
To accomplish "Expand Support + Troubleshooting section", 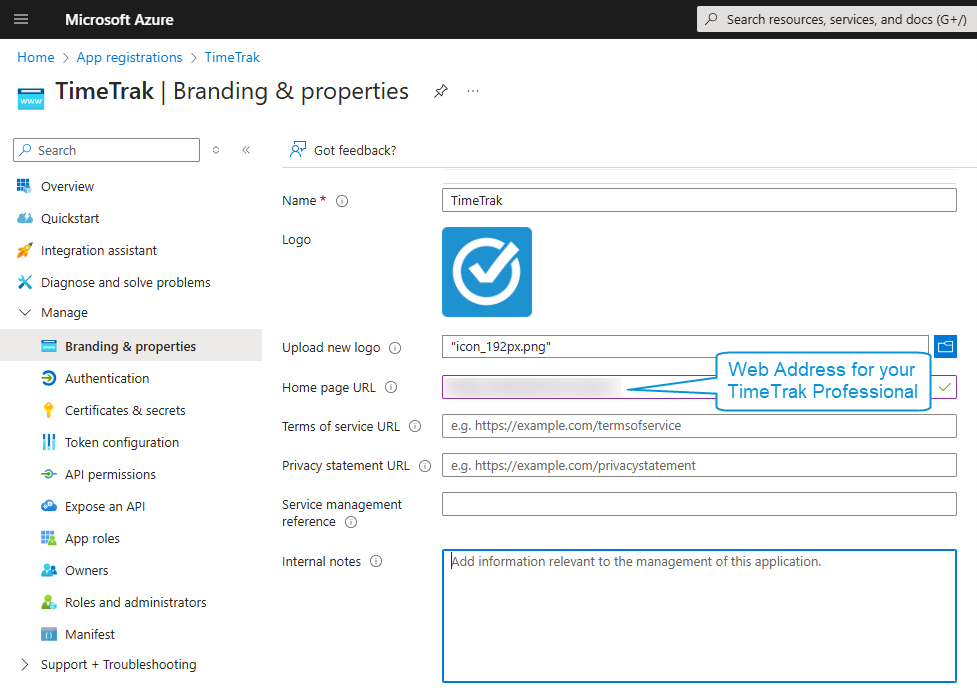I will pyautogui.click(x=25, y=664).
